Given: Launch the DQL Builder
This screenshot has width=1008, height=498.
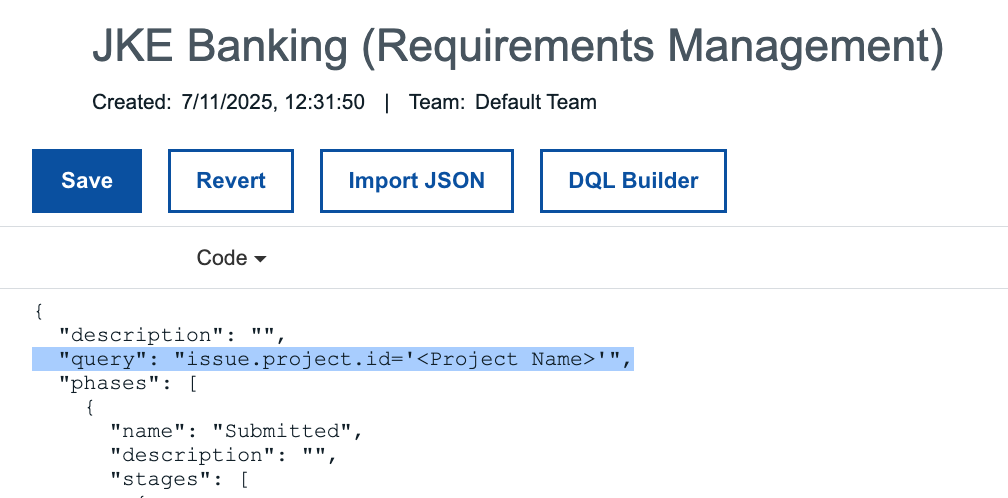Looking at the screenshot, I should [633, 181].
